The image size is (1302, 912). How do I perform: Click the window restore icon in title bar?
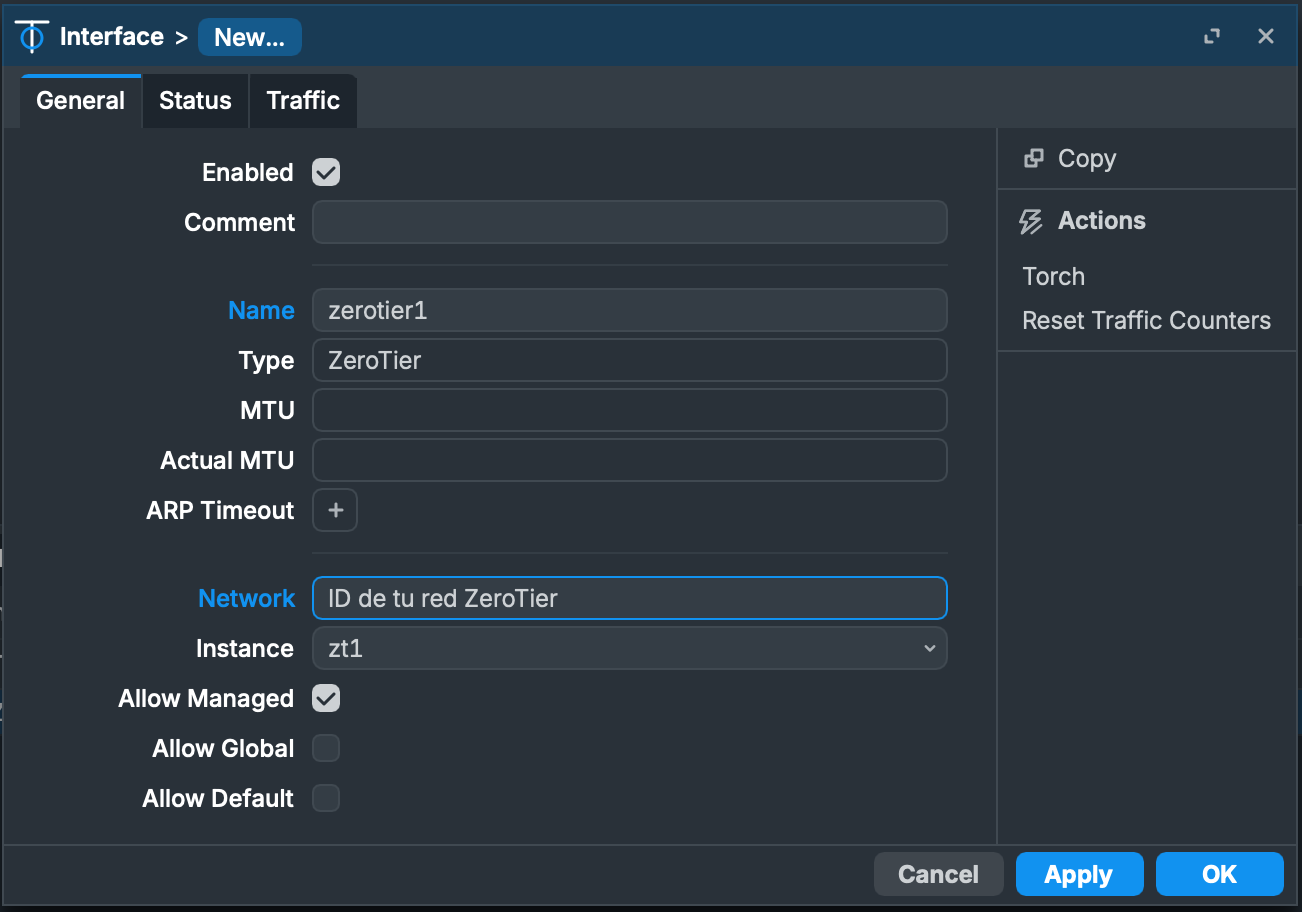(1212, 37)
